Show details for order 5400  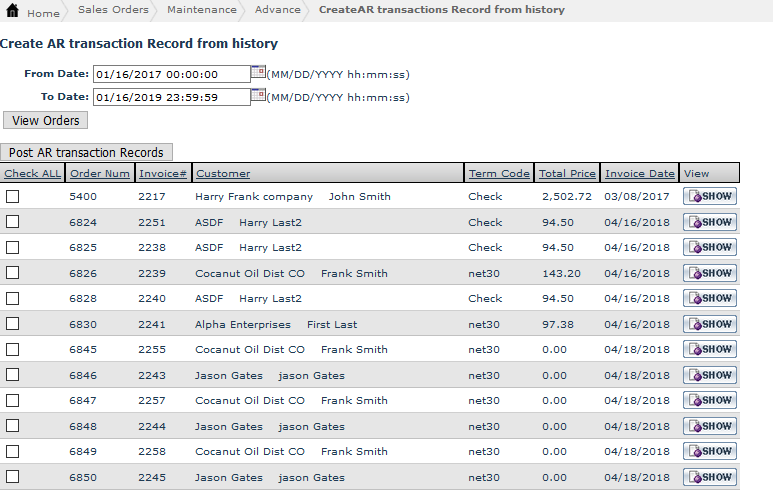[x=710, y=196]
